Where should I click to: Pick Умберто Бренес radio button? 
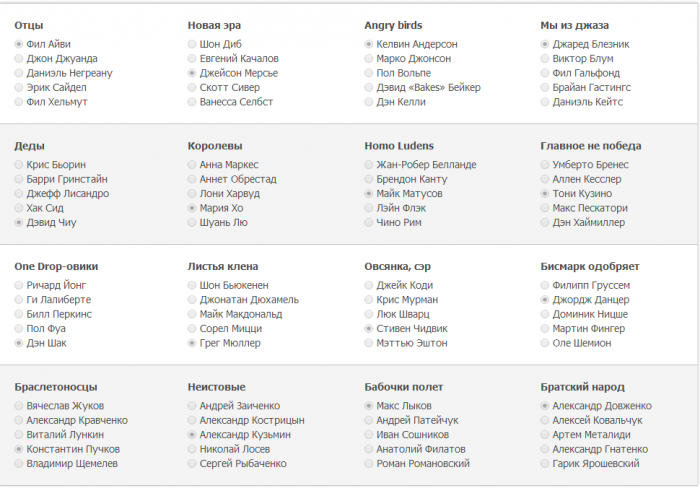coord(545,165)
